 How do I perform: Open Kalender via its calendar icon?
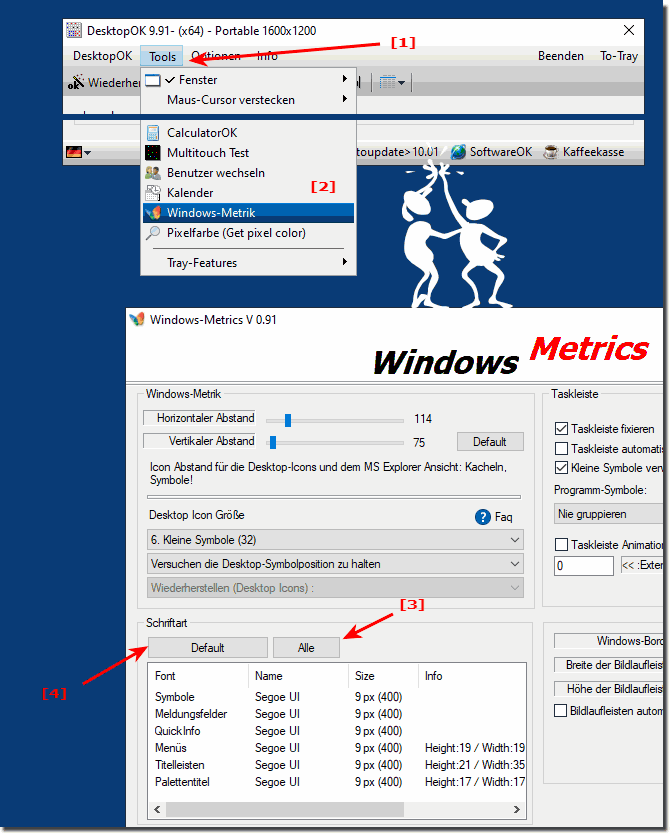[x=153, y=193]
